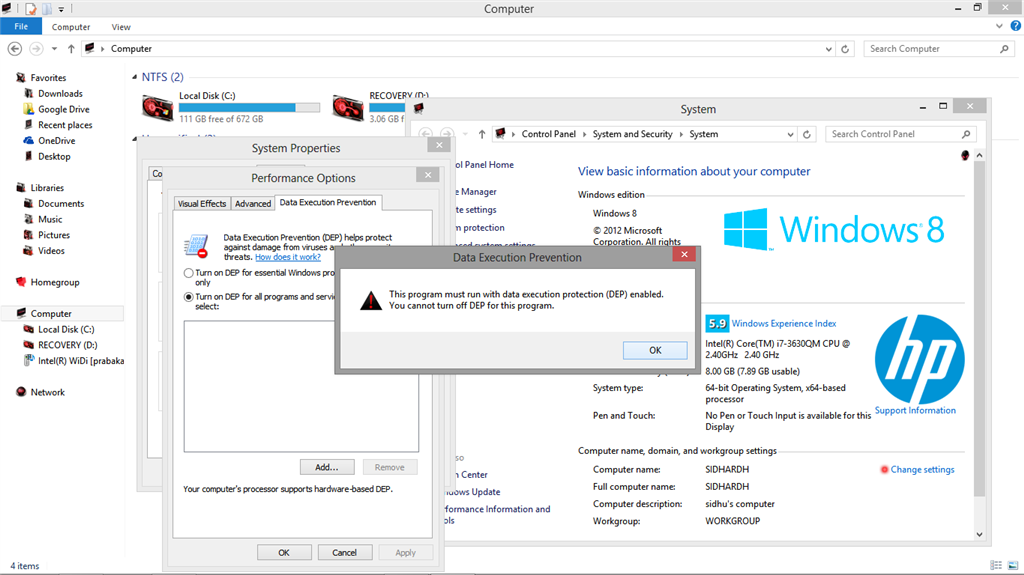Switch to the Advanced tab in Performance Options
The image size is (1024, 575).
click(x=253, y=203)
